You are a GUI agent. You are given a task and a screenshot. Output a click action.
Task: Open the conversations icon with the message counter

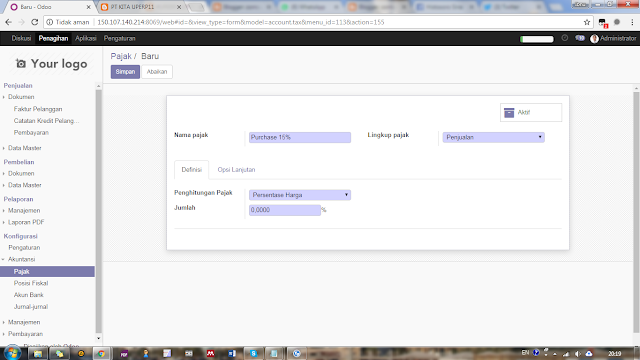tap(580, 38)
